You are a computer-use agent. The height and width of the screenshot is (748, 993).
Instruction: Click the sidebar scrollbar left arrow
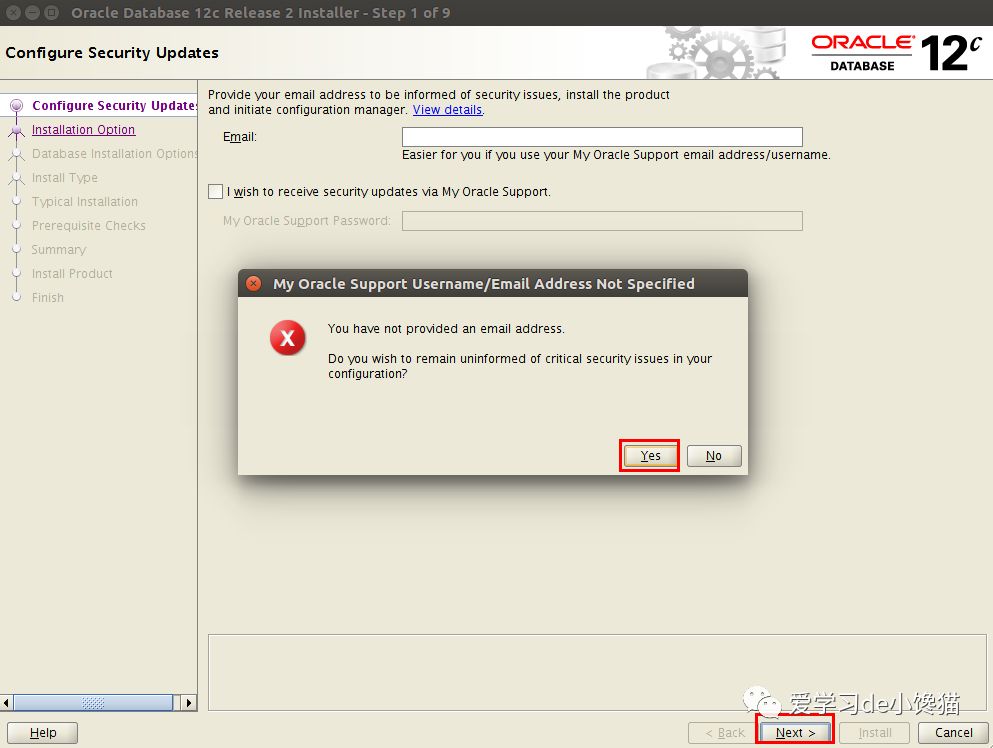[6, 702]
